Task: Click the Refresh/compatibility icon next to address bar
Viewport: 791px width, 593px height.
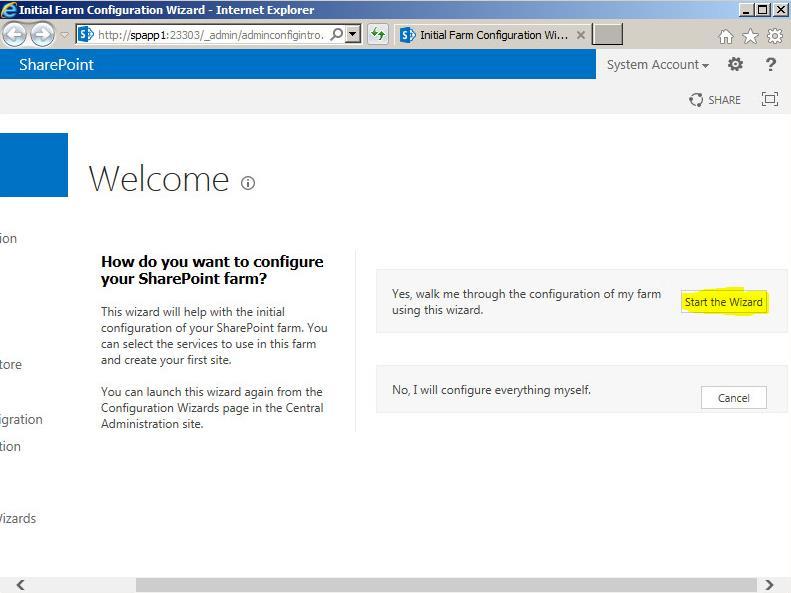Action: point(378,34)
